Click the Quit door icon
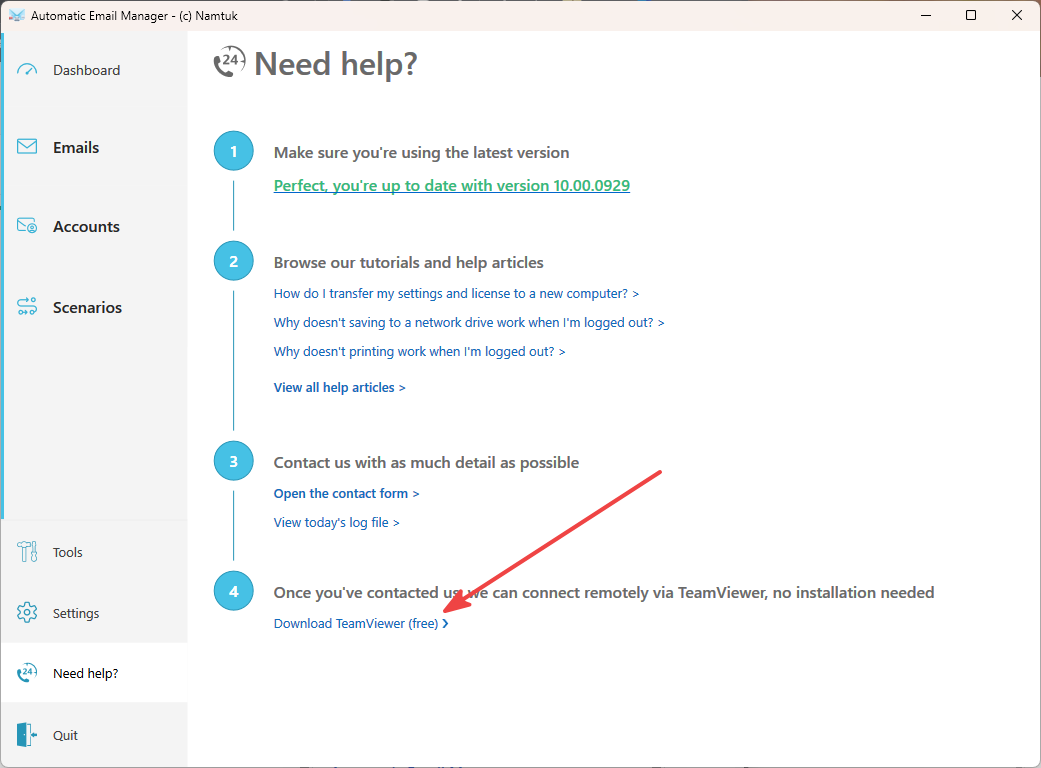Viewport: 1041px width, 768px height. pos(27,735)
